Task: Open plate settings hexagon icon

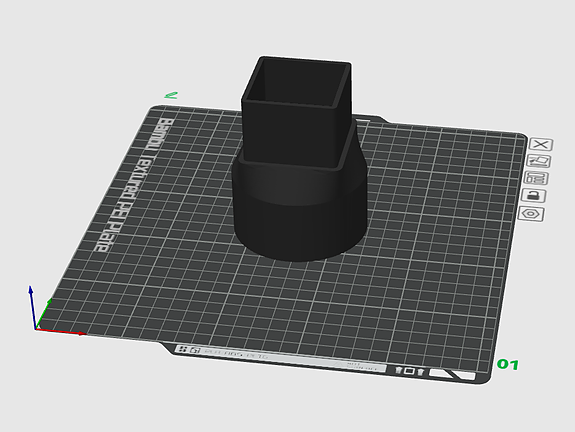Action: [531, 214]
